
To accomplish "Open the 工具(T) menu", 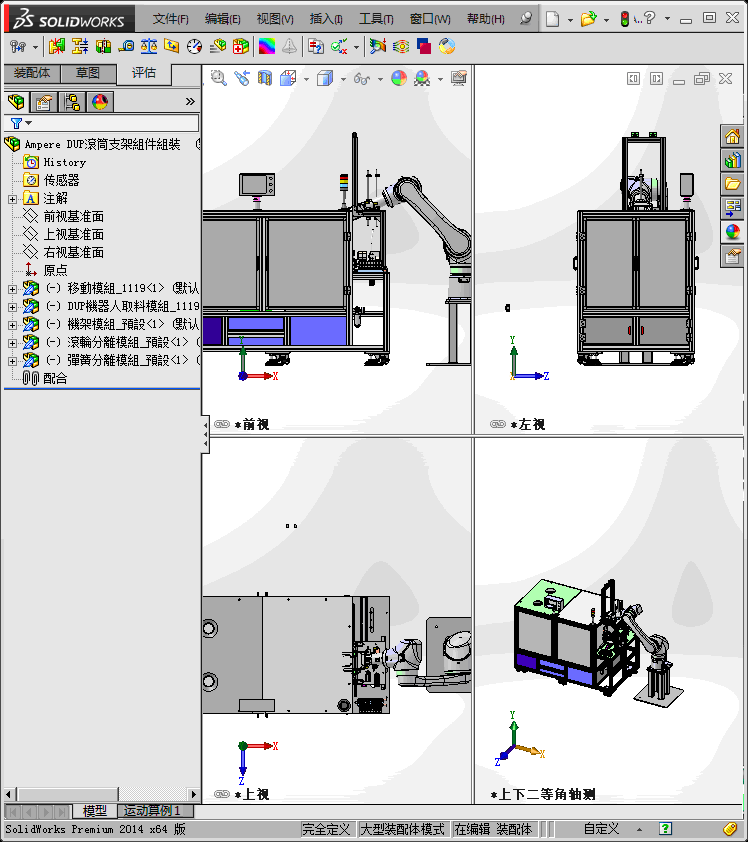I will (x=376, y=19).
